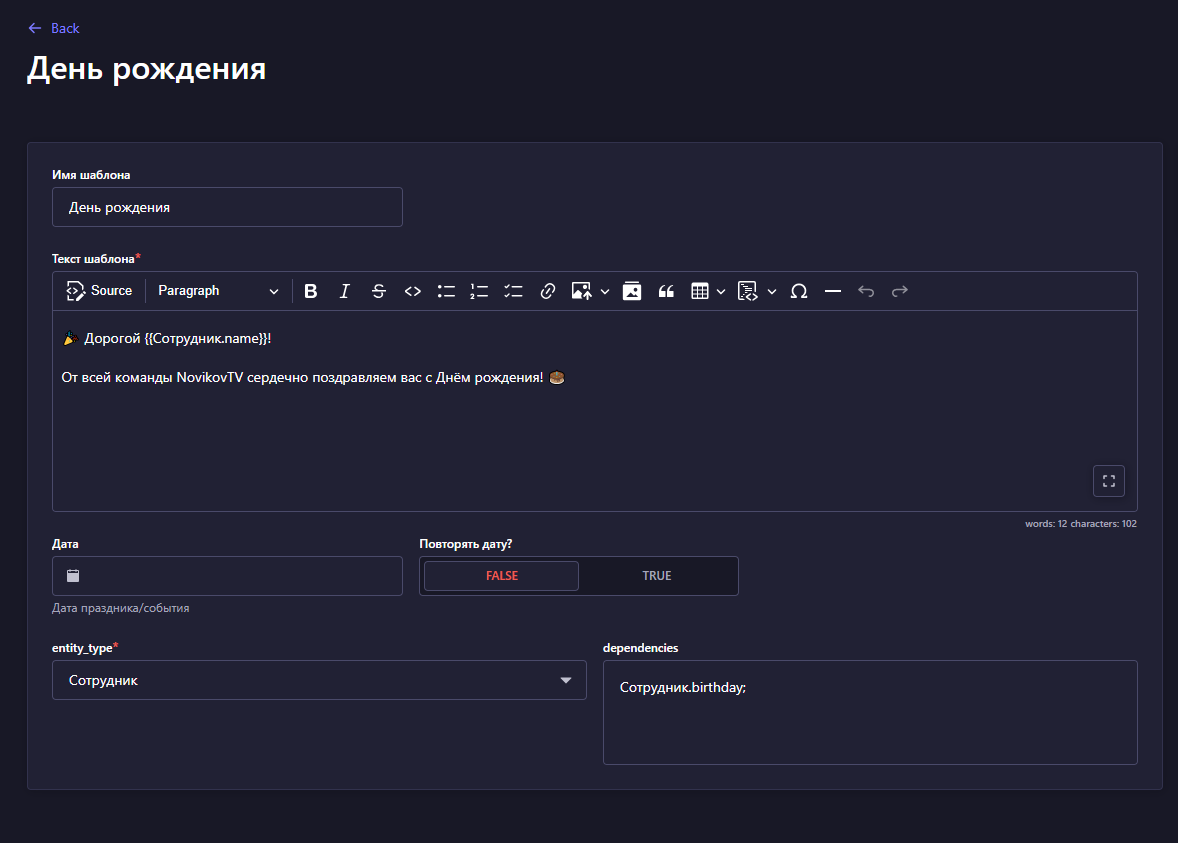Go Back to the previous page
1178x843 pixels.
click(54, 28)
